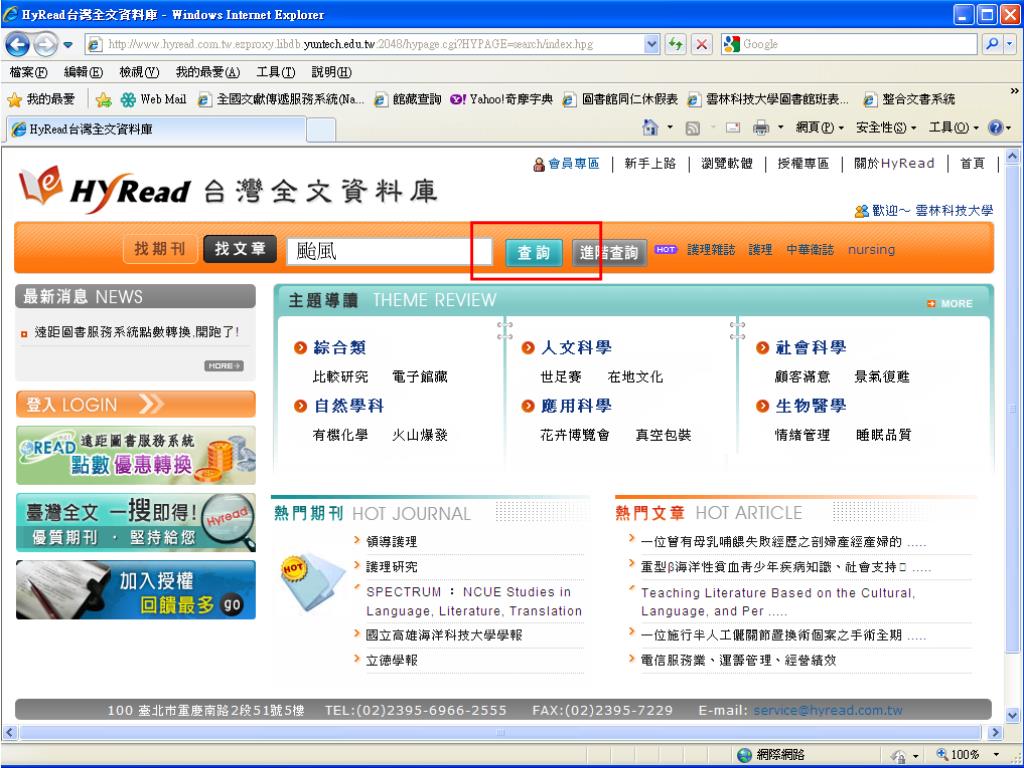Click the horizontal scrollbar track
The height and width of the screenshot is (768, 1024).
(500, 732)
